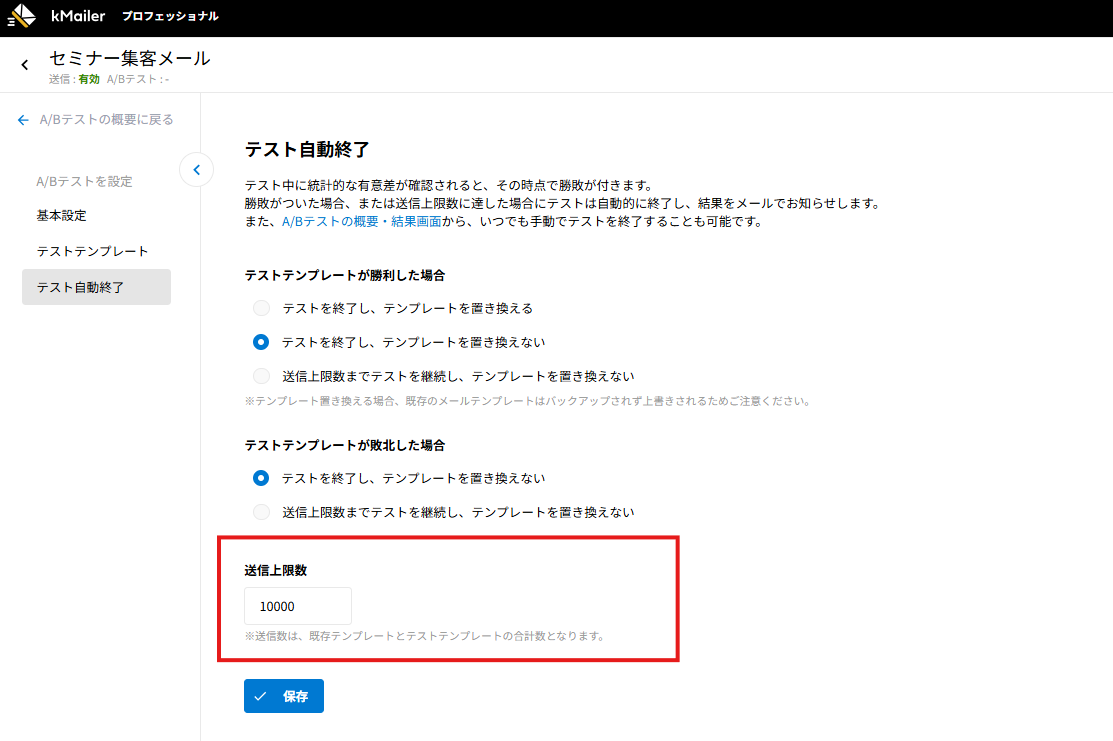Open the A/Bテストの概要・結果画面 link

[361, 222]
